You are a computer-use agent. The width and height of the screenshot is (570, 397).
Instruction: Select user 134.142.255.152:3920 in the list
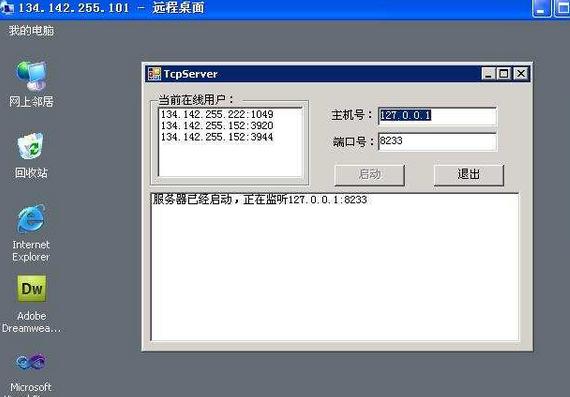pos(217,126)
